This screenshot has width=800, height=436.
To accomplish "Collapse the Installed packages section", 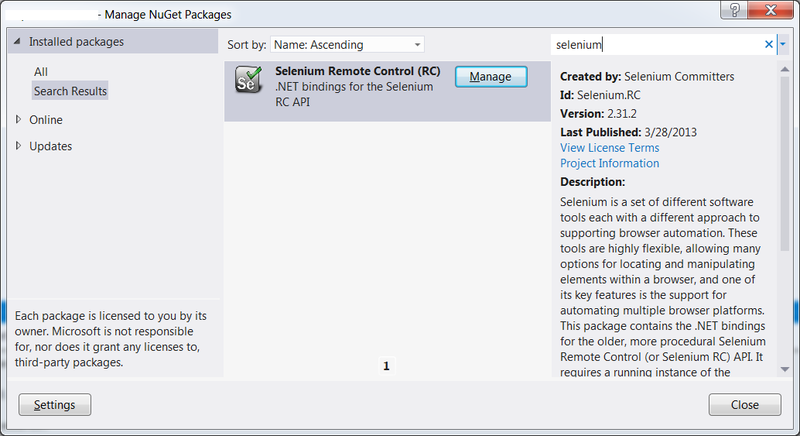I will coord(17,41).
